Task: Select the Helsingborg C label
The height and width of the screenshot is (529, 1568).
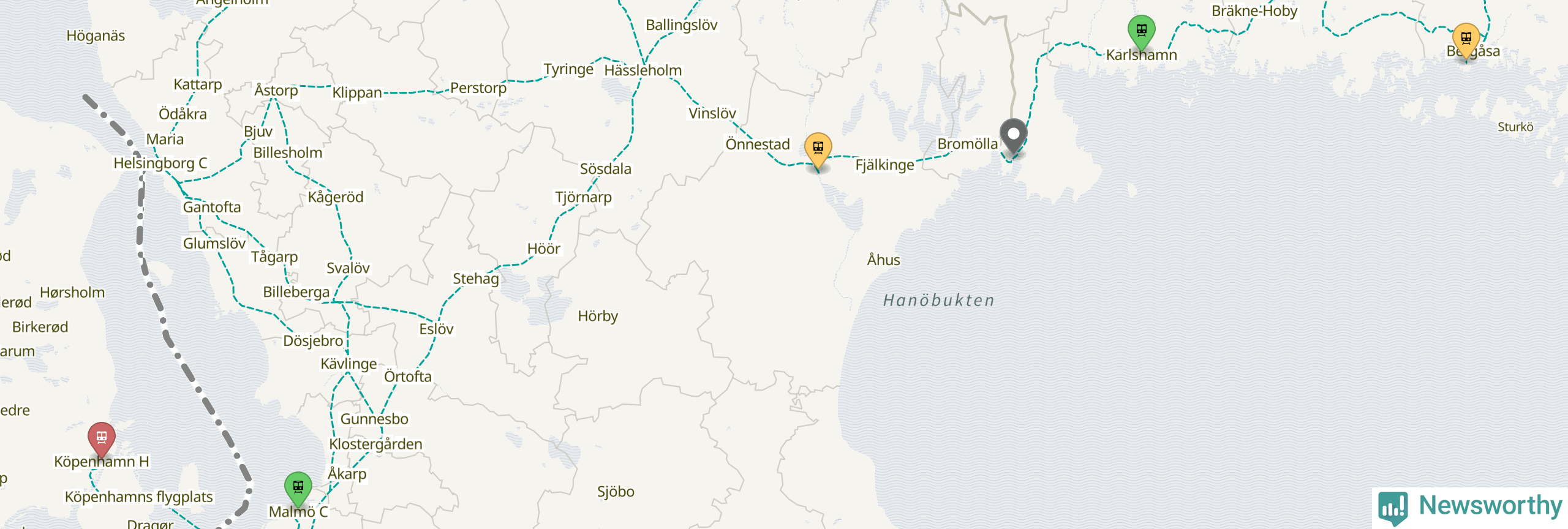Action: click(x=160, y=163)
